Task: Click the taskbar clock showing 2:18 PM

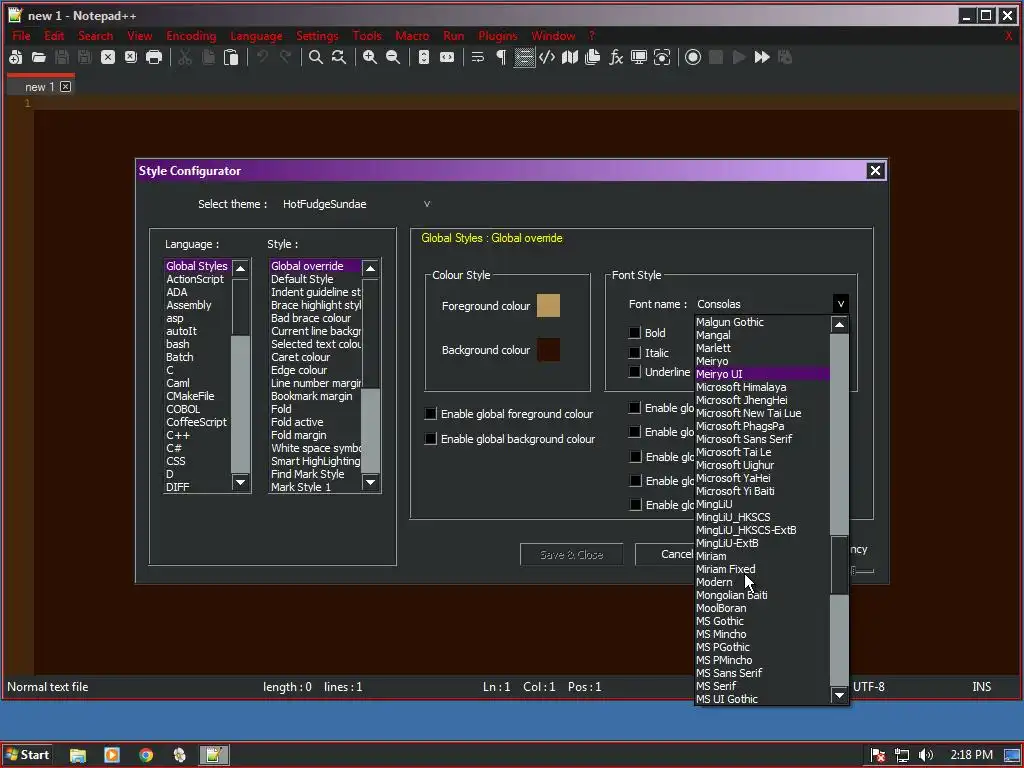Action: point(971,755)
